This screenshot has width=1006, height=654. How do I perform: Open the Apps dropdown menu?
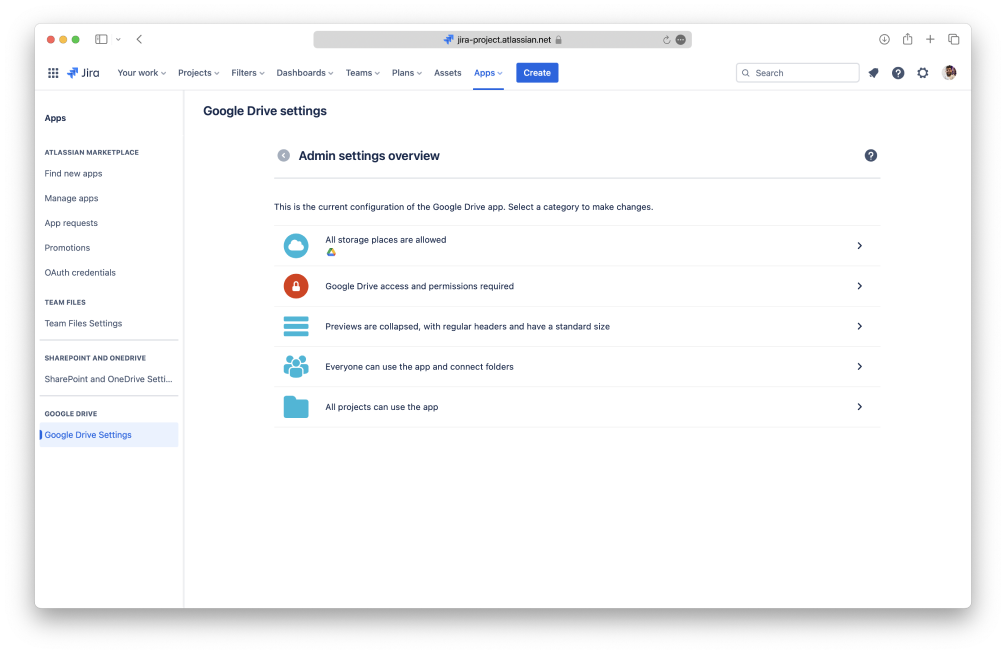coord(488,73)
